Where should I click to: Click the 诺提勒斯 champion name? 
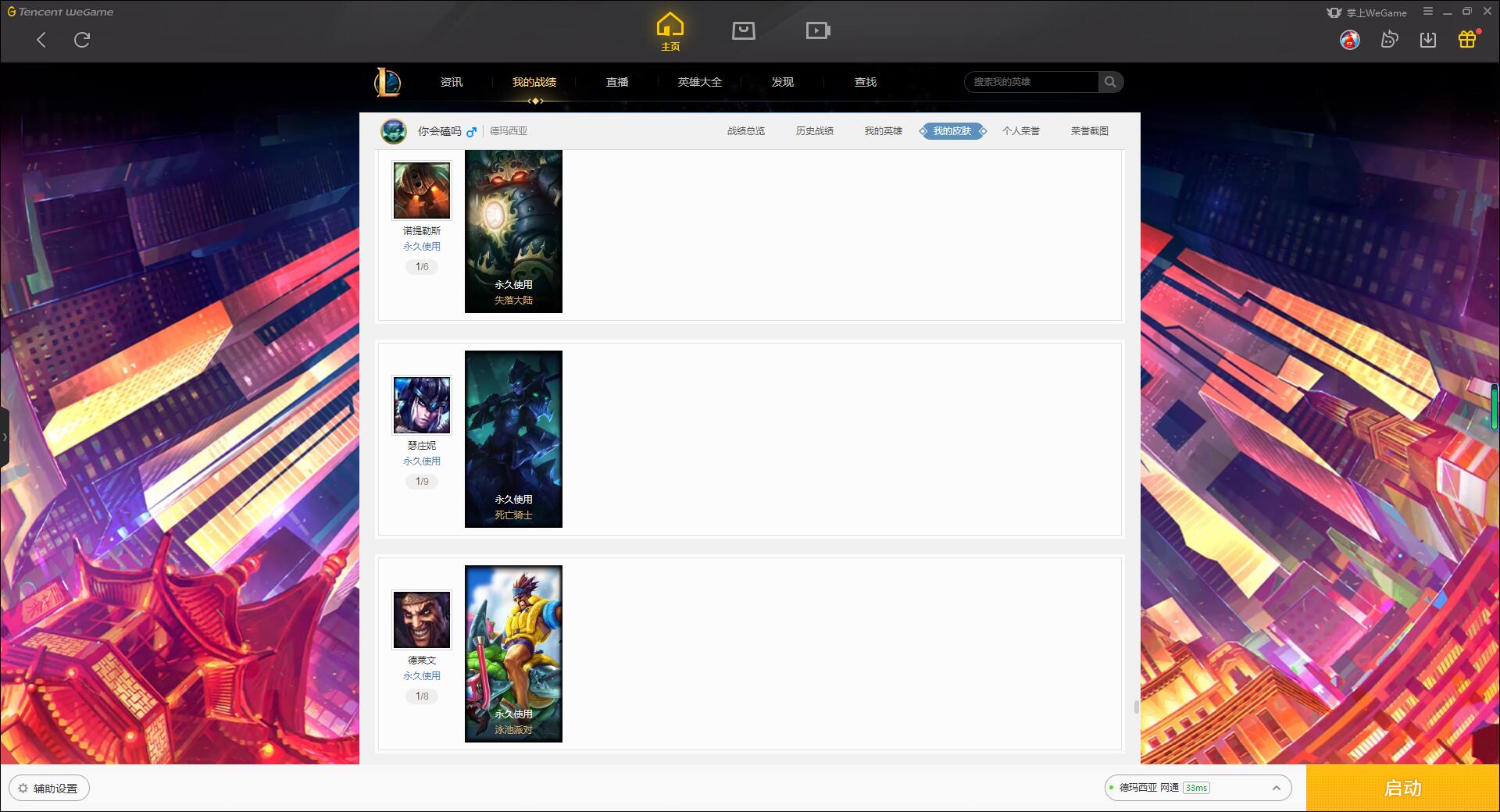(422, 231)
